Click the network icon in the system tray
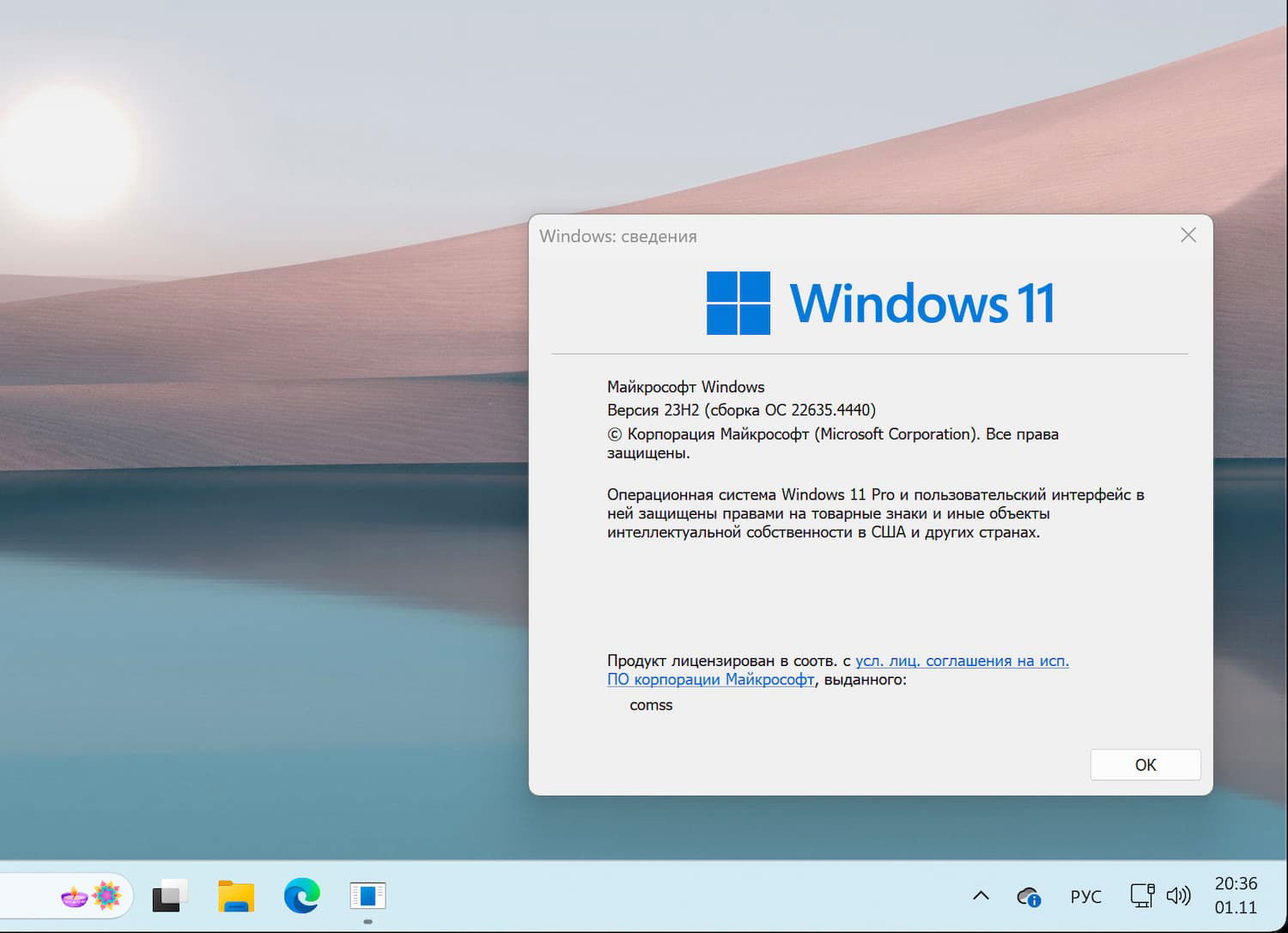This screenshot has height=933, width=1288. [1143, 895]
